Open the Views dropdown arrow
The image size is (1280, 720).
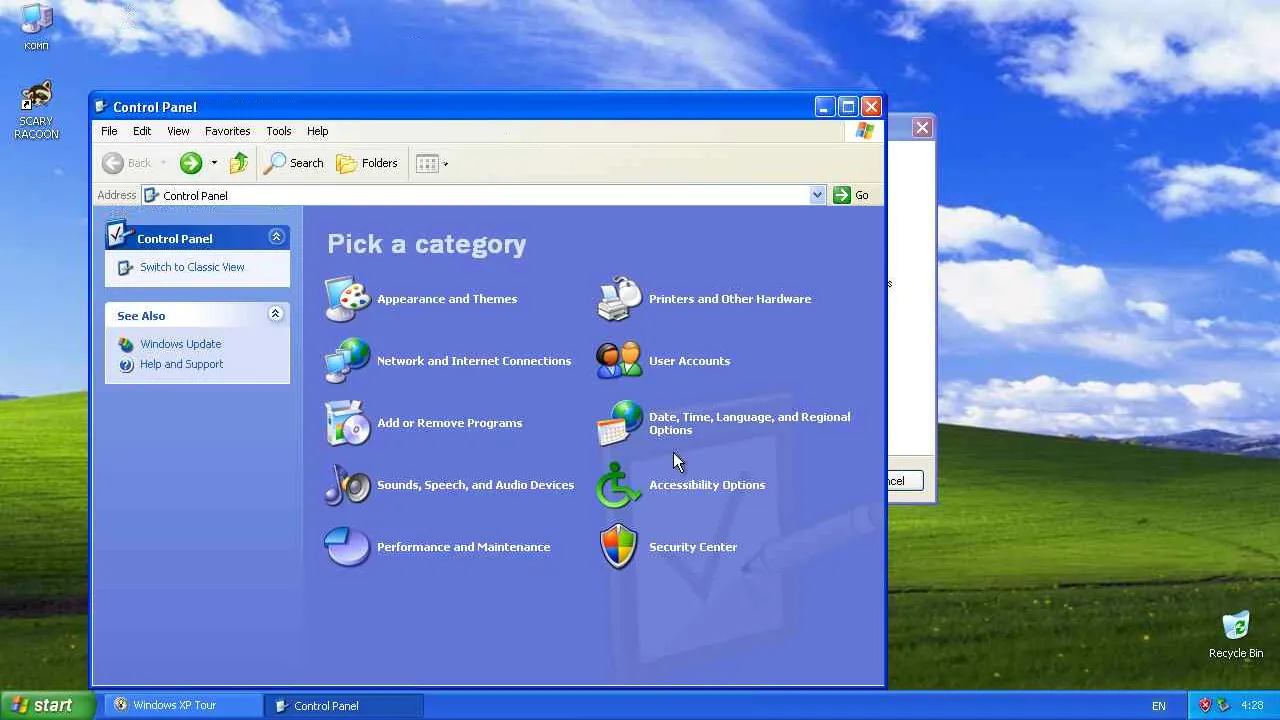coord(445,163)
